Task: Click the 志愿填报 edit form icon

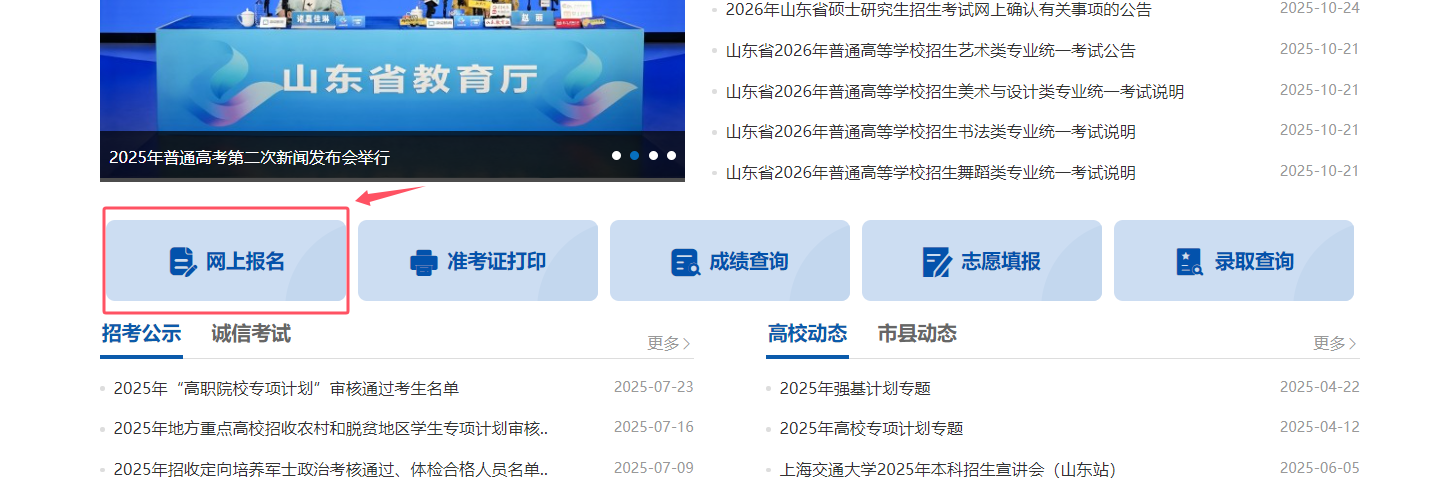Action: click(x=937, y=262)
